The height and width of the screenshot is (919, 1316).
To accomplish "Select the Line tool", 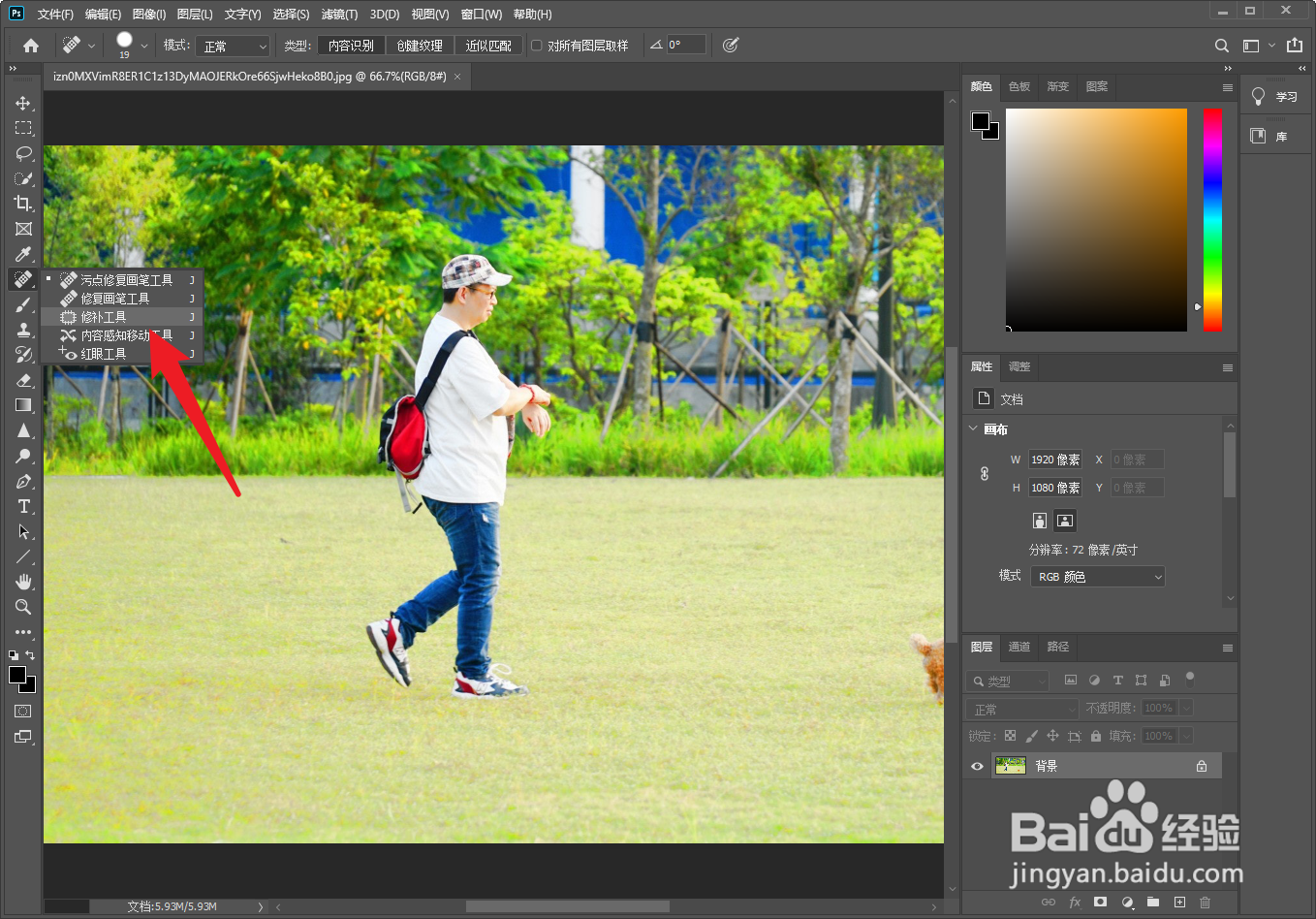I will point(23,556).
